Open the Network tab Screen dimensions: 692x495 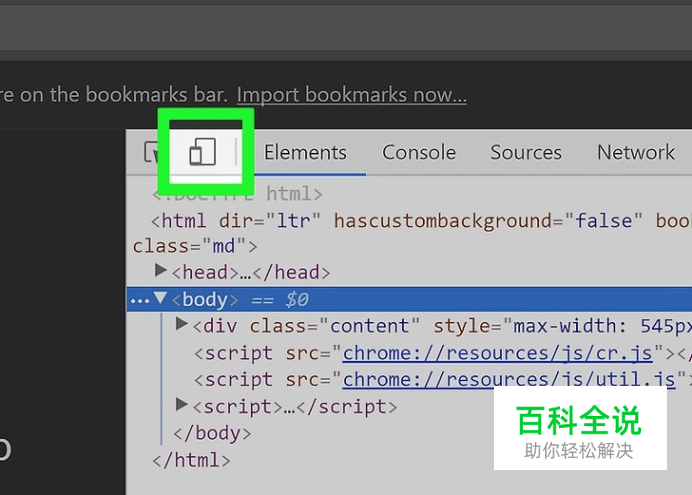click(636, 153)
